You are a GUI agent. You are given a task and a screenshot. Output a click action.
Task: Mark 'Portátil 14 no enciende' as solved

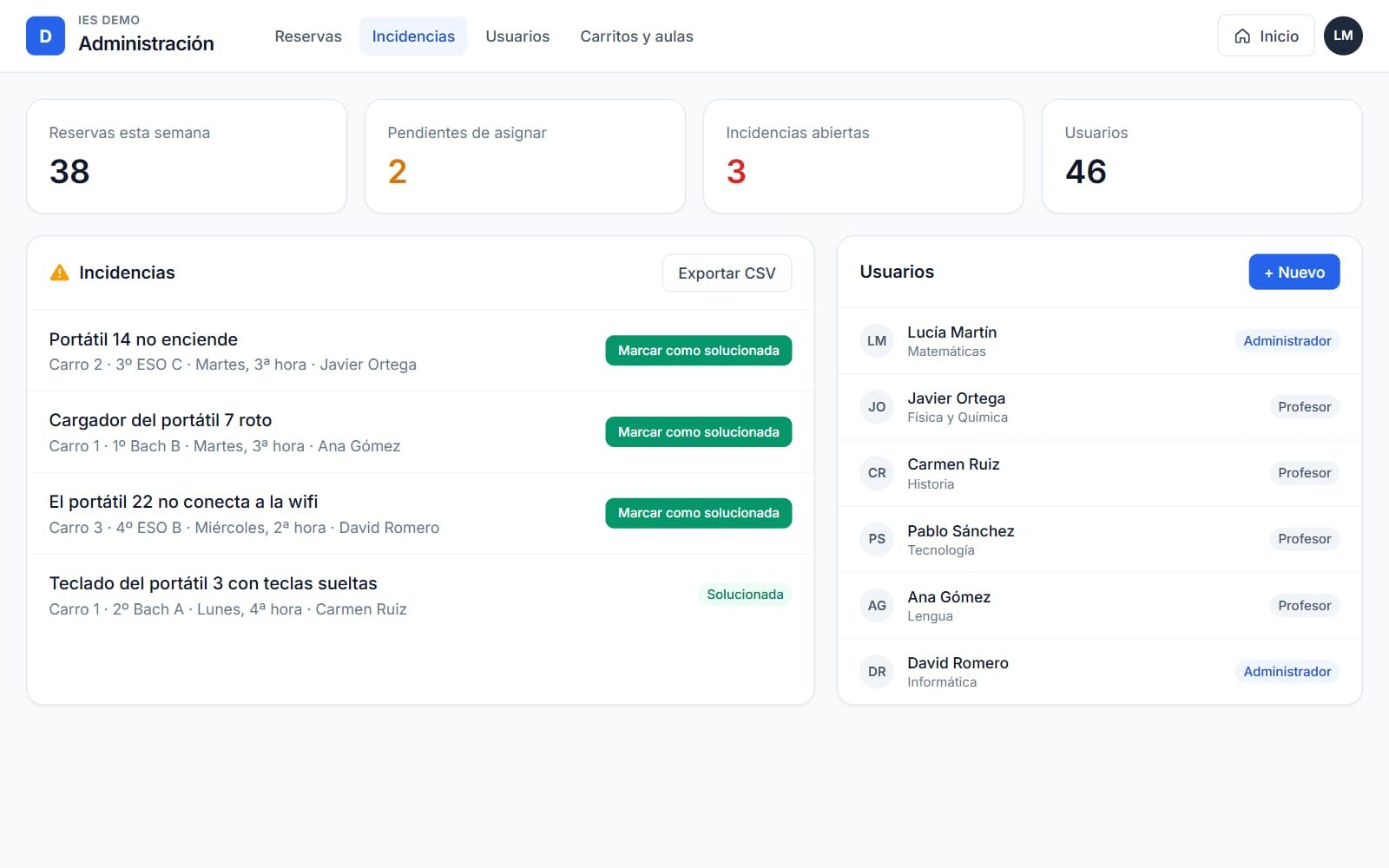698,351
